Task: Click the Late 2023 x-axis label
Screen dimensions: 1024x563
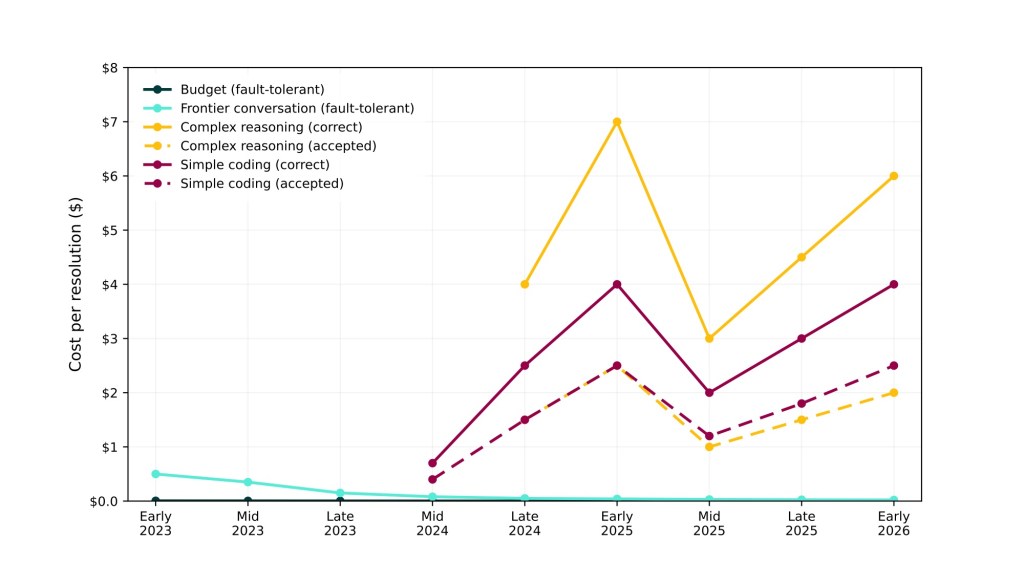Action: 340,523
